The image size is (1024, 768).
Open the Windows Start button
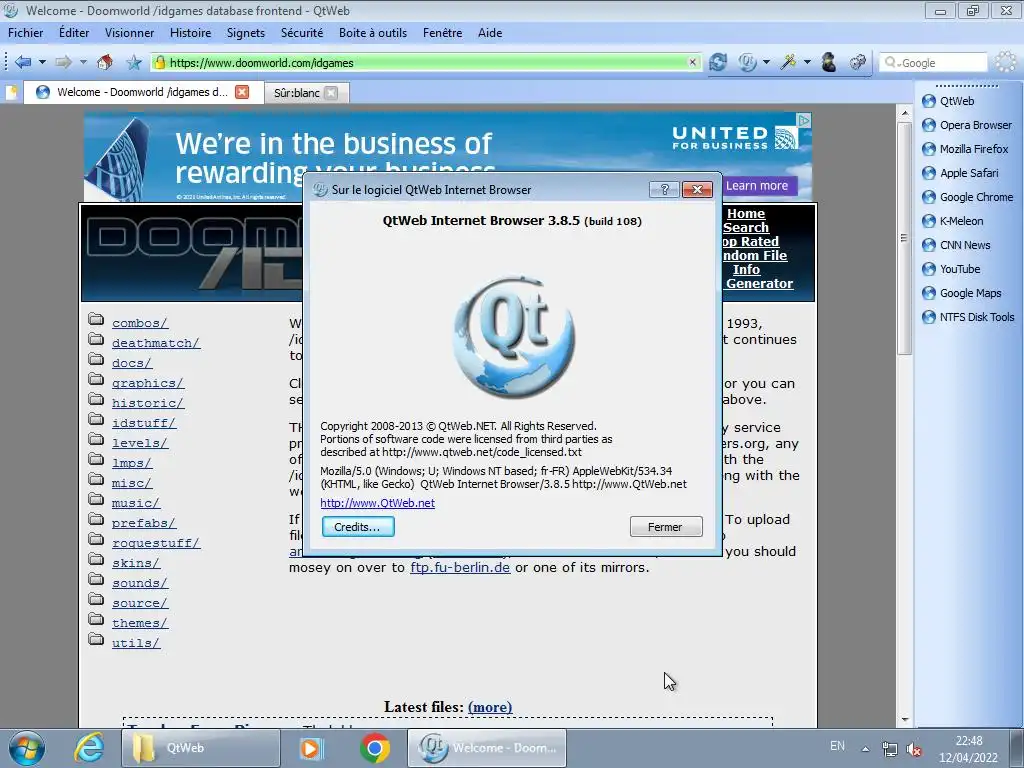[26, 748]
